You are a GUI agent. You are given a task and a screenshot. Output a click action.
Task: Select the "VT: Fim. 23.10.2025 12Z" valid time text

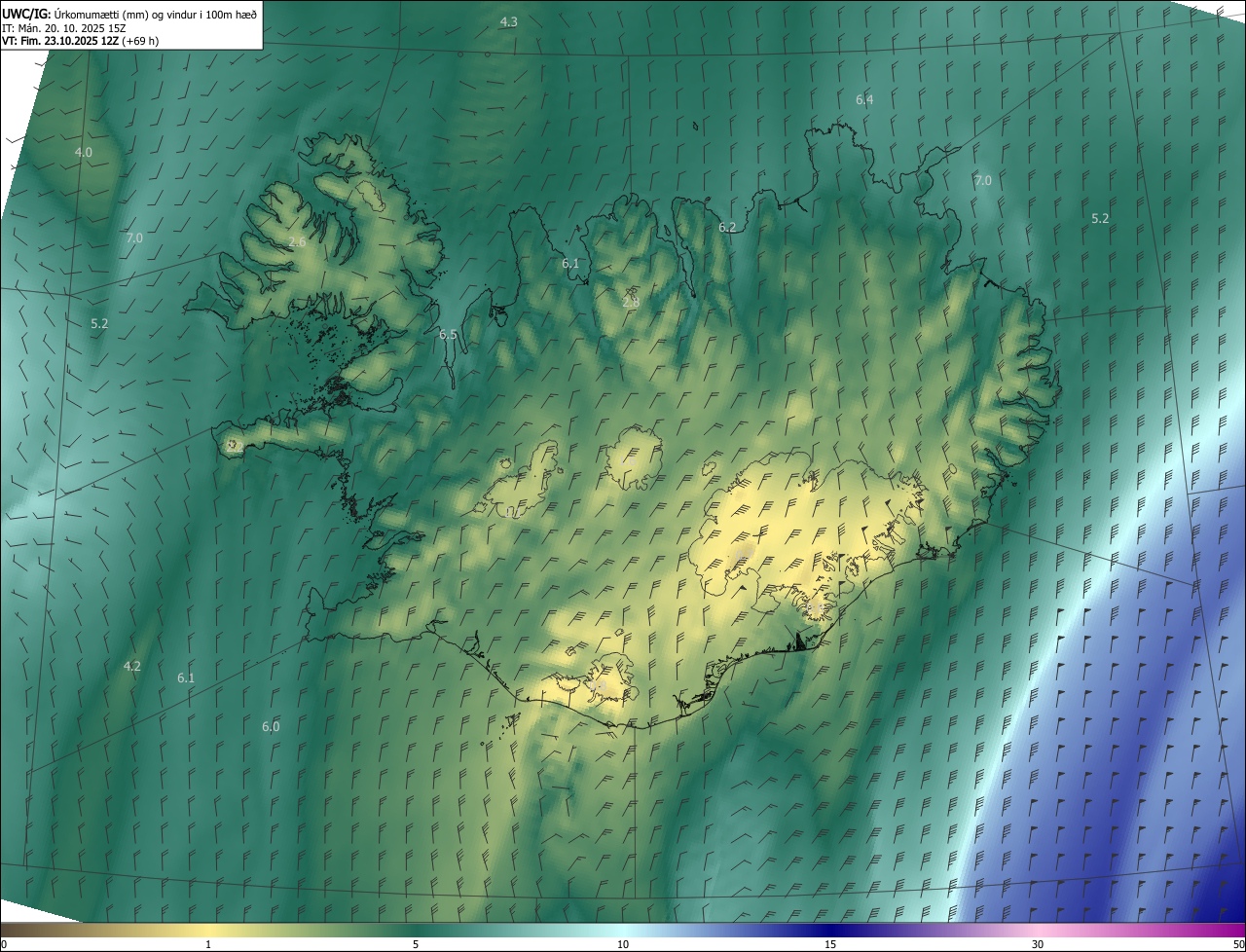click(x=60, y=41)
